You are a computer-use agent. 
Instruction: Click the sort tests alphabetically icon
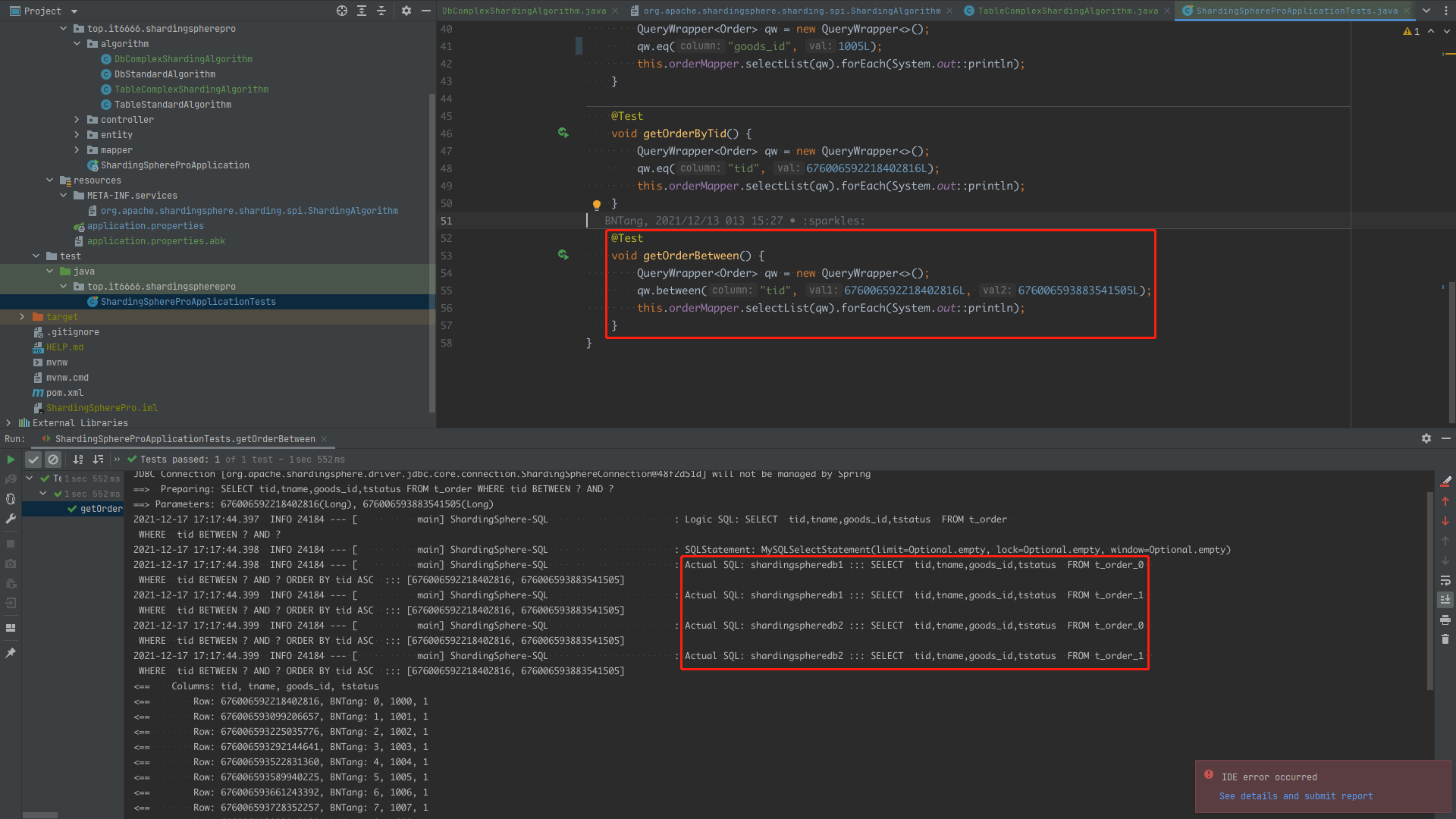78,459
